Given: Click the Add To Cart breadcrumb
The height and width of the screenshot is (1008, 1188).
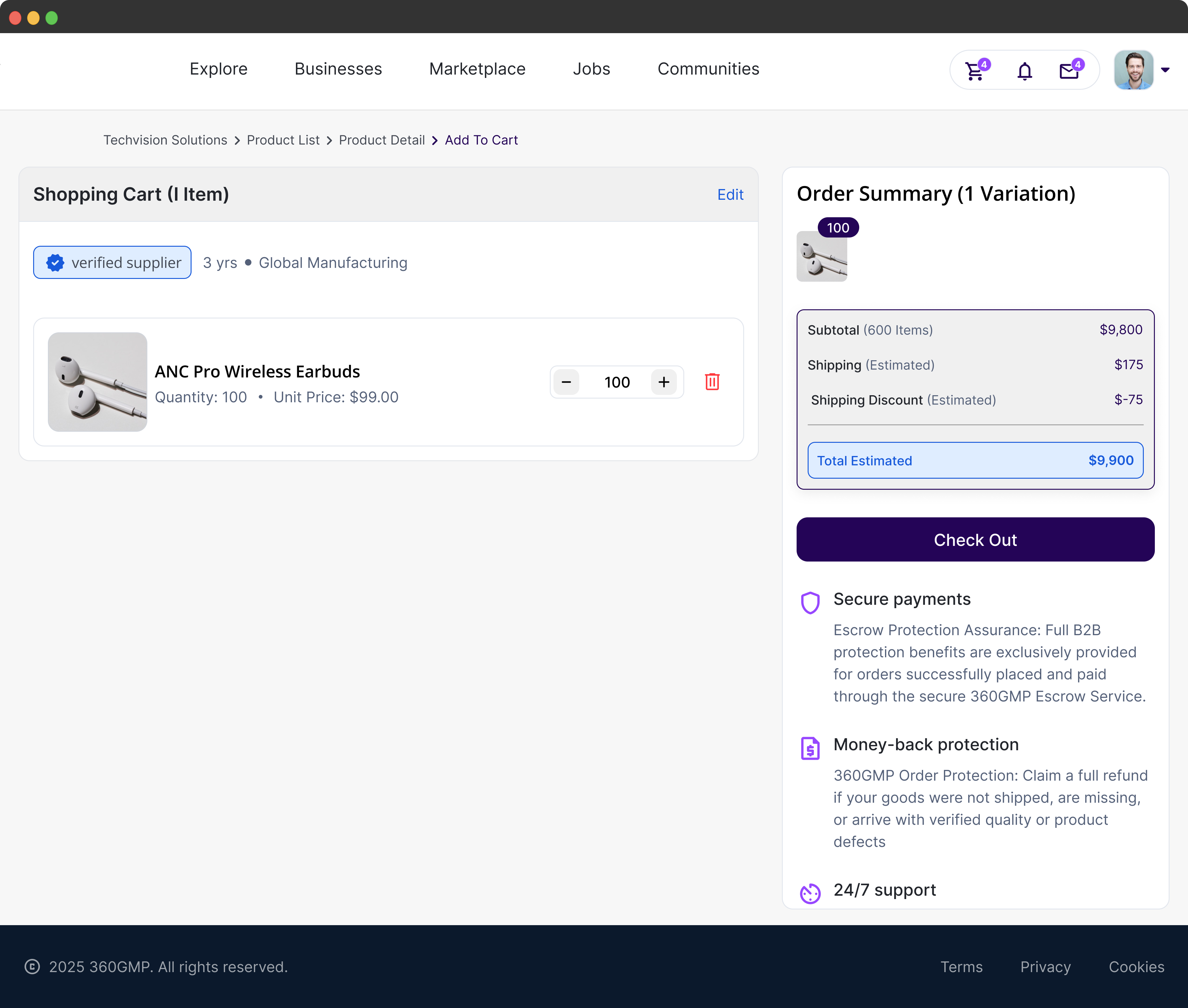Looking at the screenshot, I should pos(481,140).
